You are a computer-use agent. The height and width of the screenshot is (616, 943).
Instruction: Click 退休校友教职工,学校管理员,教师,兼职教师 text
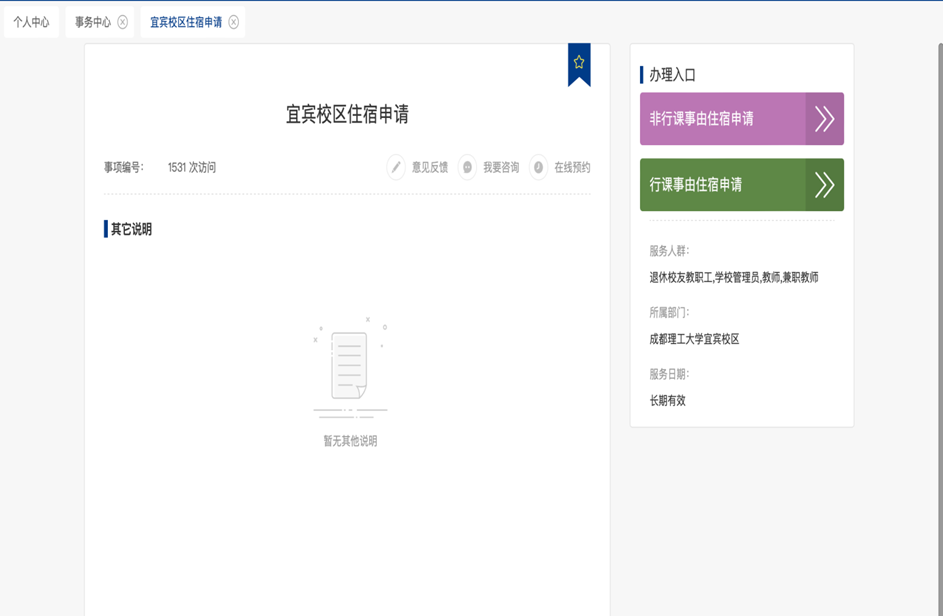(x=734, y=277)
